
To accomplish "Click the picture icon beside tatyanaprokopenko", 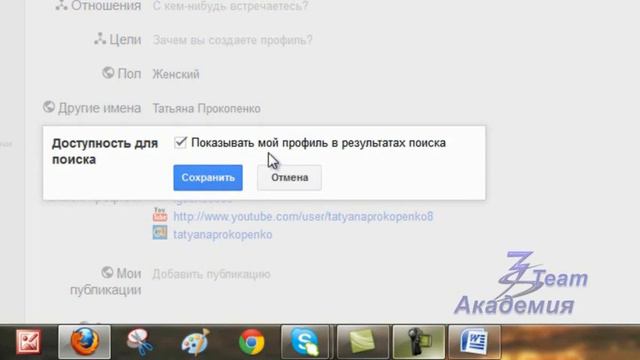I will click(x=160, y=233).
